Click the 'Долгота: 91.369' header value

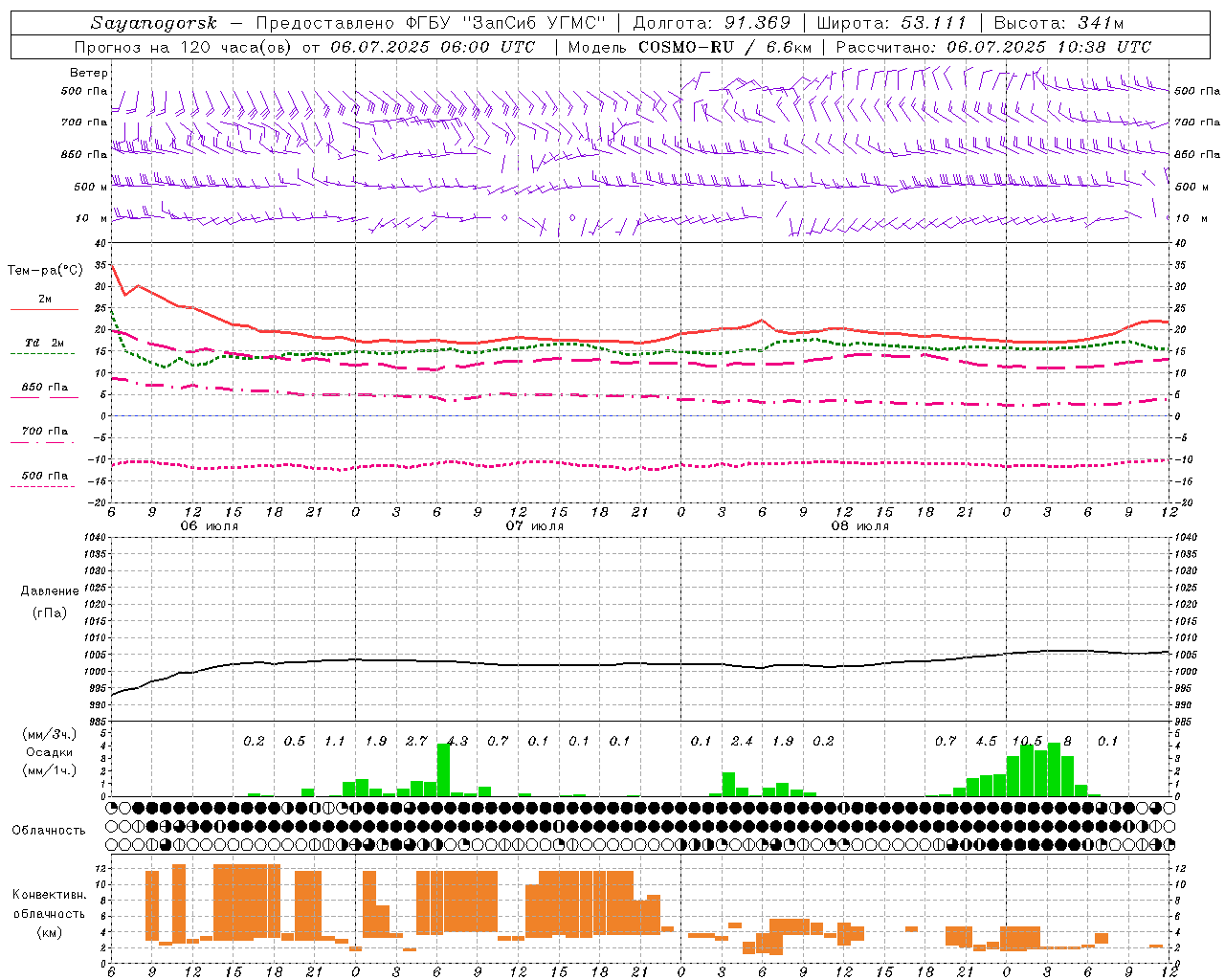pos(712,23)
